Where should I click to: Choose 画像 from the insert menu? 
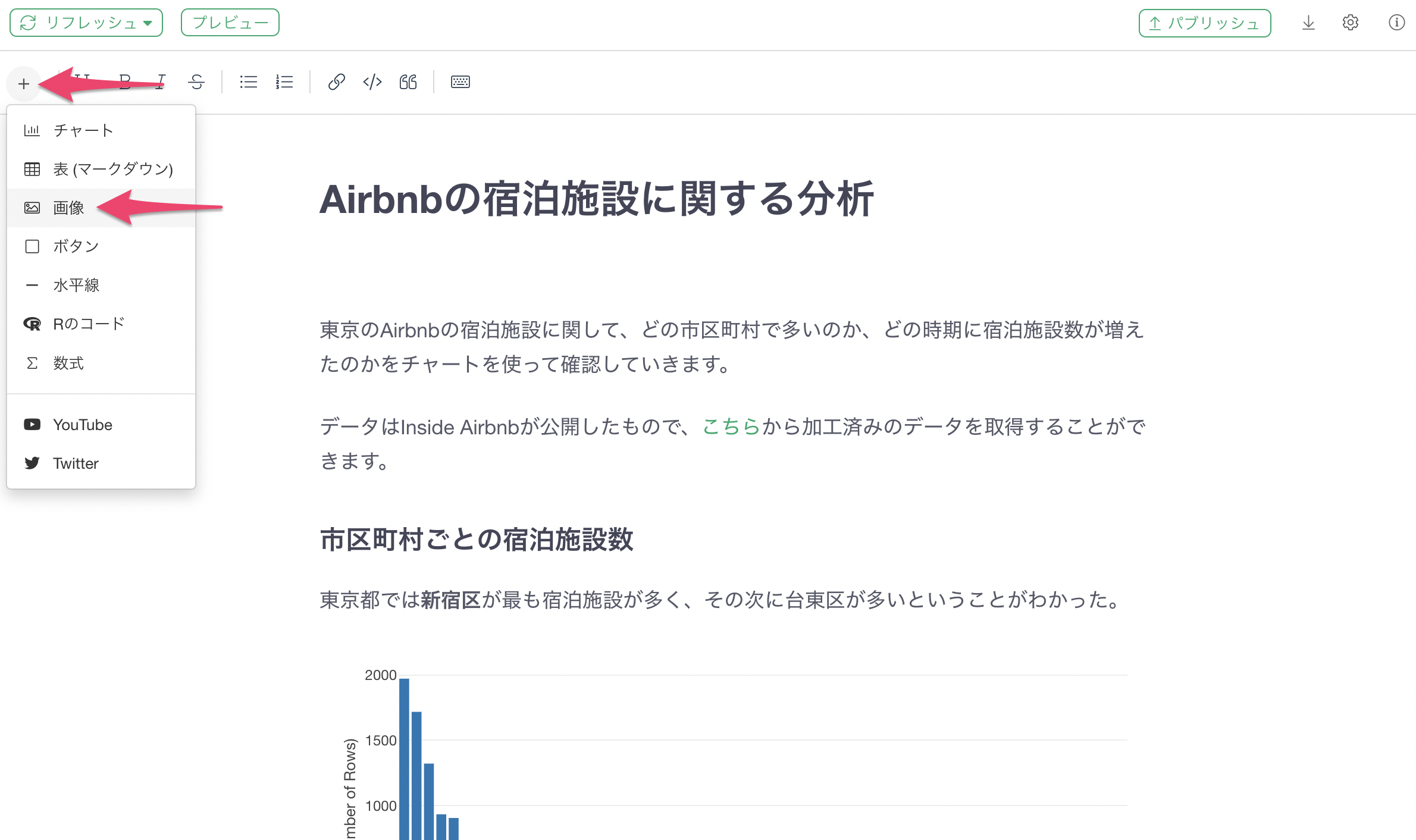68,208
